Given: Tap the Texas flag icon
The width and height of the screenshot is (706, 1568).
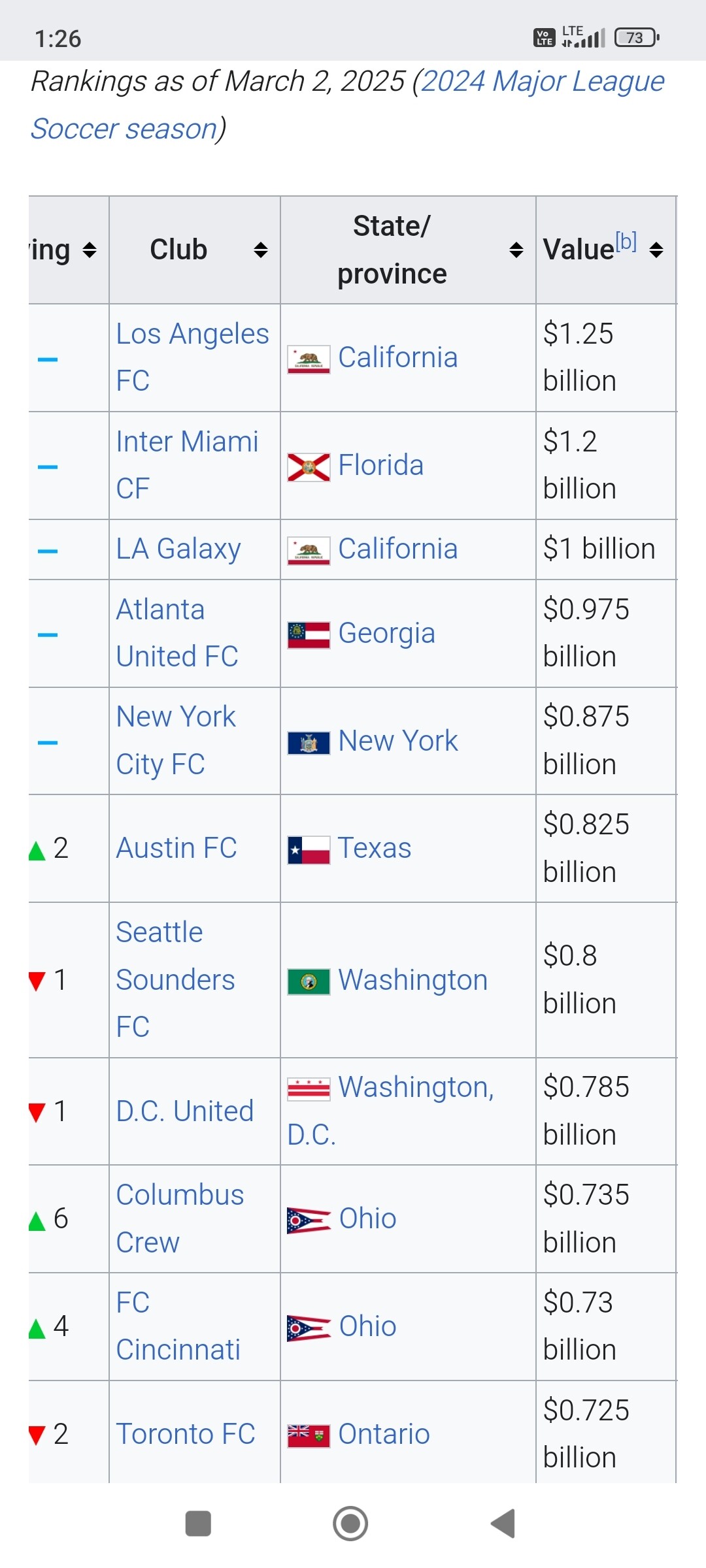Looking at the screenshot, I should pos(309,849).
